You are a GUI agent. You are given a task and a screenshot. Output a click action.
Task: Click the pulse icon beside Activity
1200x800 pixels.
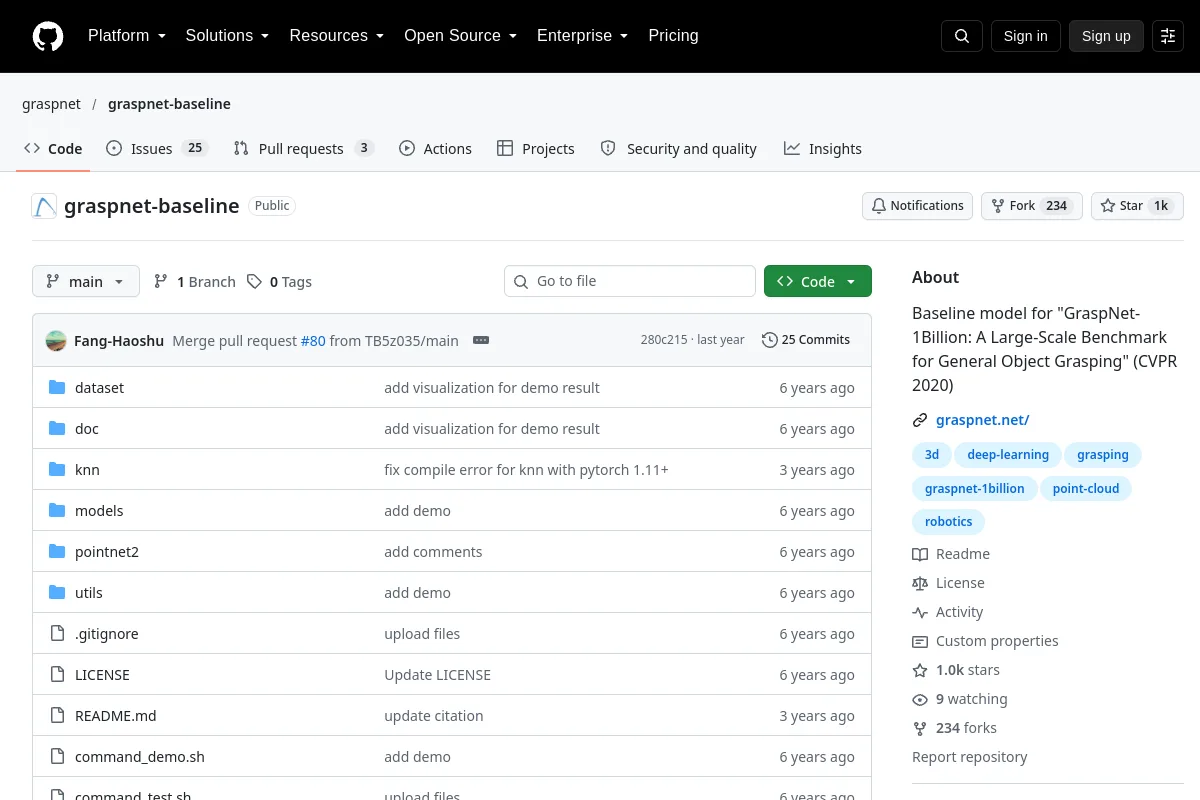(x=920, y=612)
